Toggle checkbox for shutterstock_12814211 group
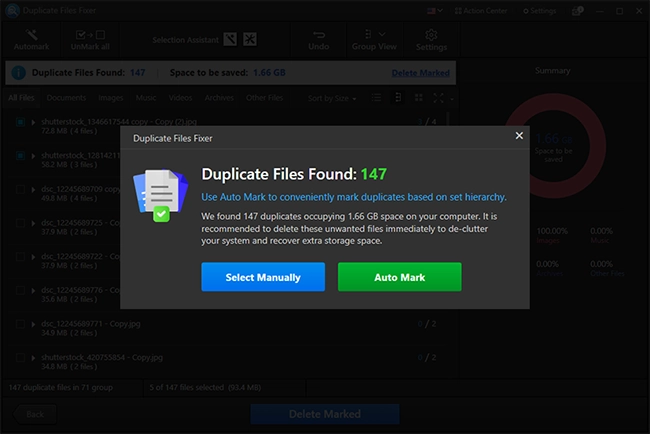The image size is (650, 434). pos(20,156)
